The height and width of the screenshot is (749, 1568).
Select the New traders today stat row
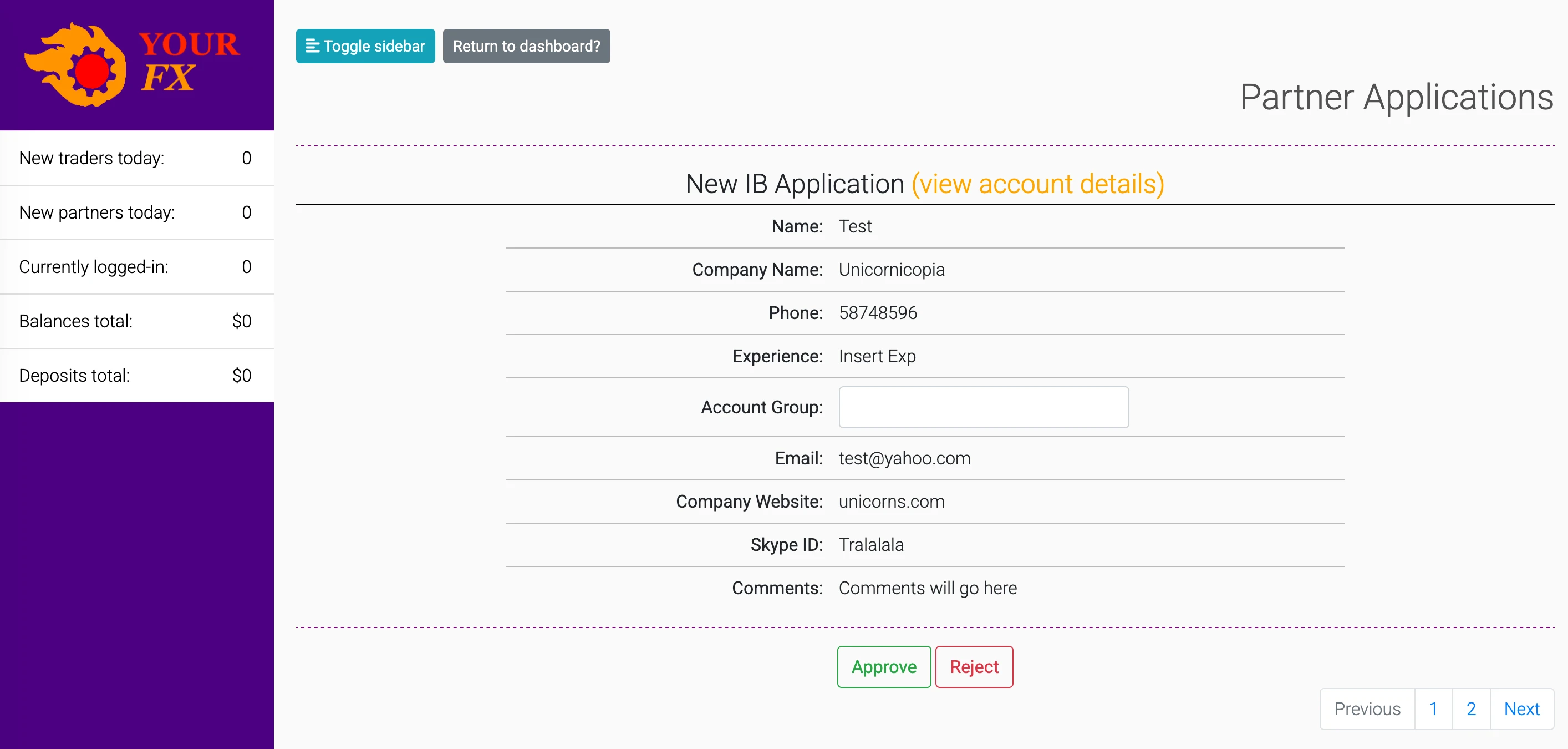137,158
